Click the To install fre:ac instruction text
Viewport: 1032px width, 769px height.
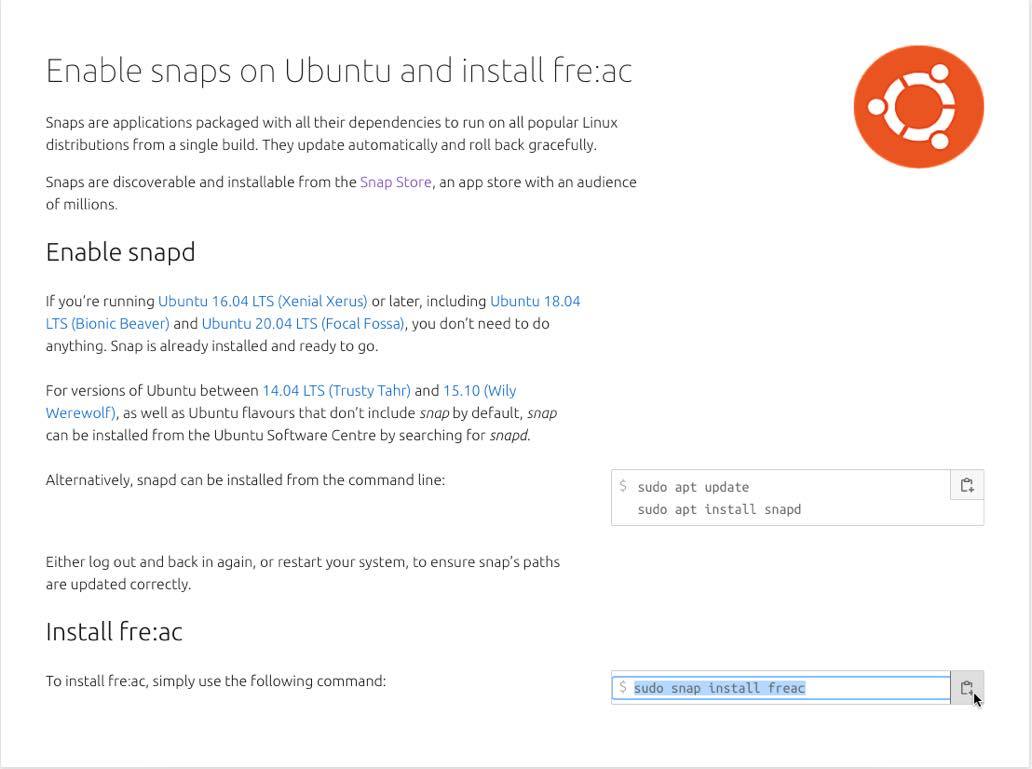pyautogui.click(x=215, y=681)
